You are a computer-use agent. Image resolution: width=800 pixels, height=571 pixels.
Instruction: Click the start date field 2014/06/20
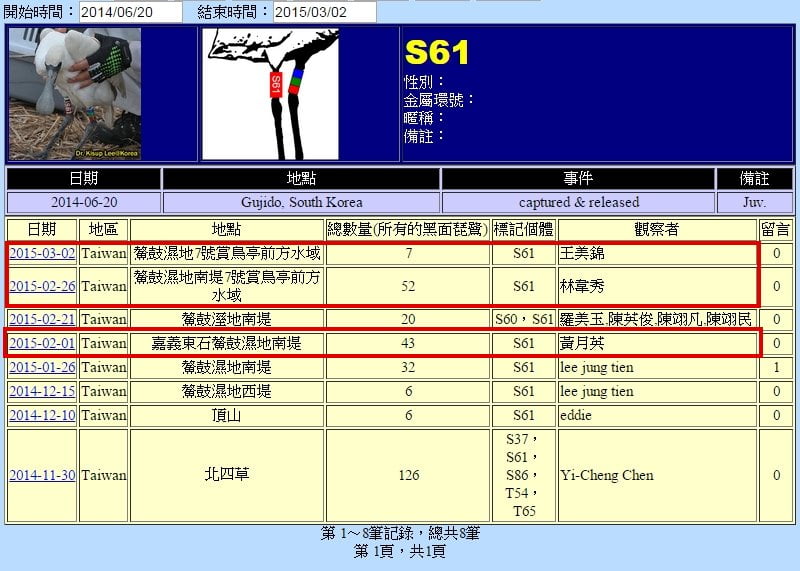pos(131,12)
